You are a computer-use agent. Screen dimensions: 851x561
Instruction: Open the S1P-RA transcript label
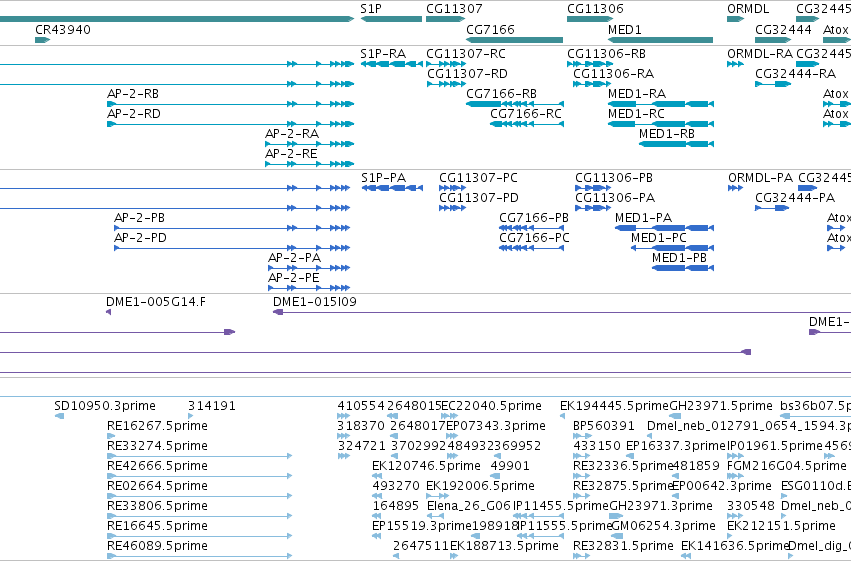(383, 54)
